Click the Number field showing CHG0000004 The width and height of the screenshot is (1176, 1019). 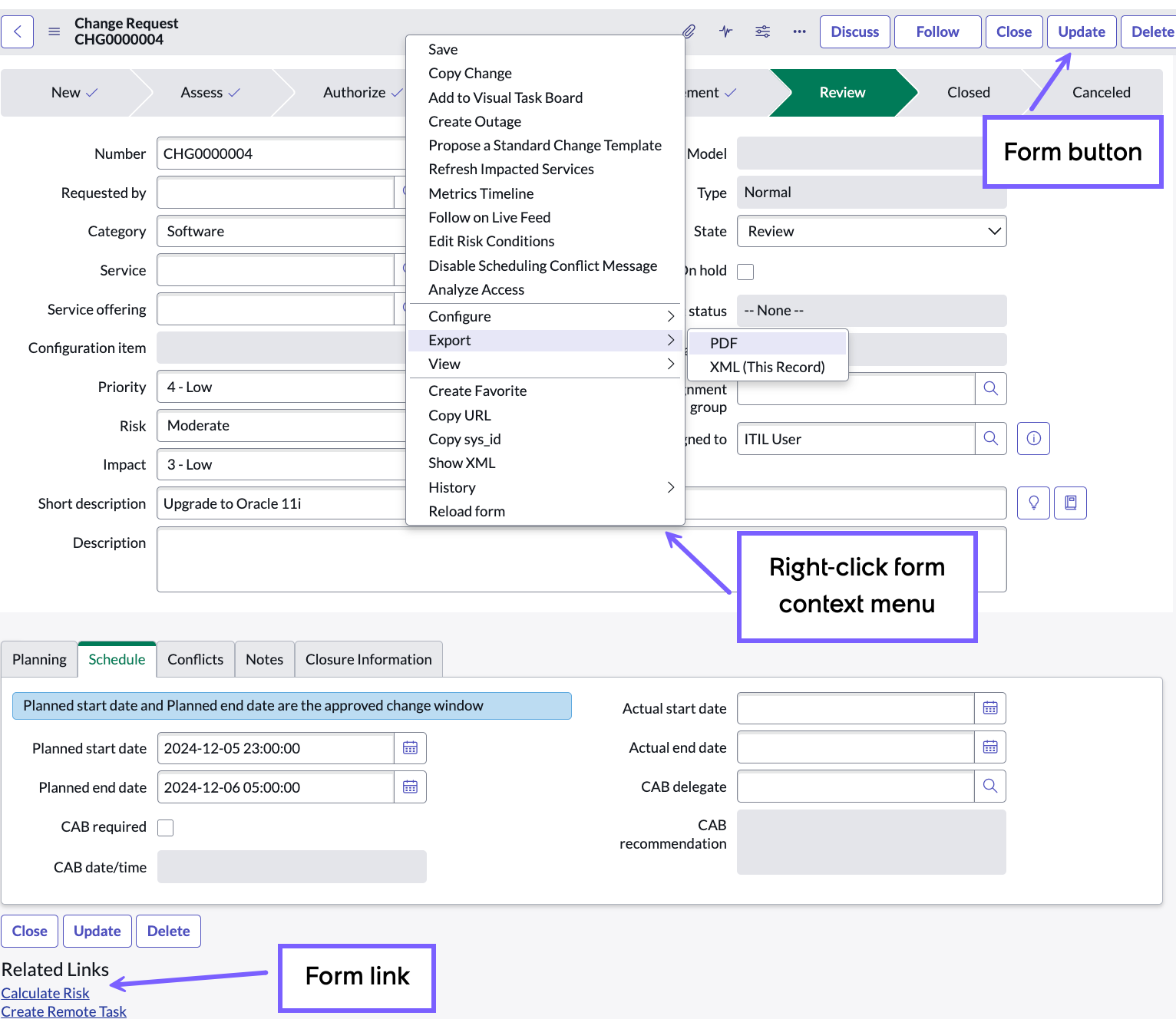click(x=282, y=153)
